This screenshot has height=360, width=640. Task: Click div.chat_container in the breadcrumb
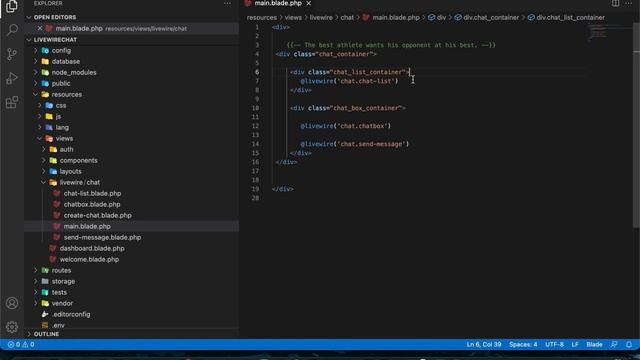pos(491,18)
